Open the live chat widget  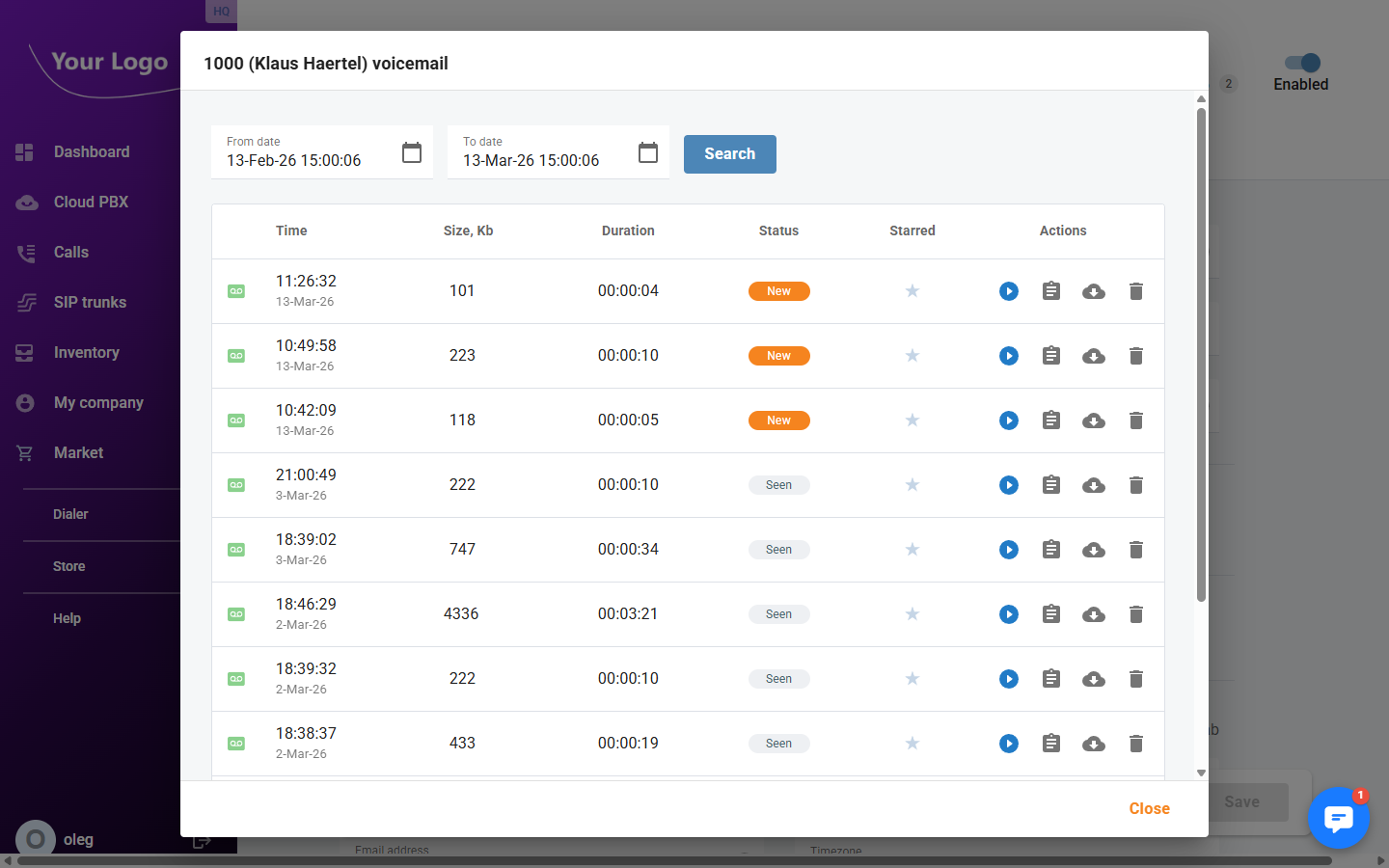(1339, 818)
